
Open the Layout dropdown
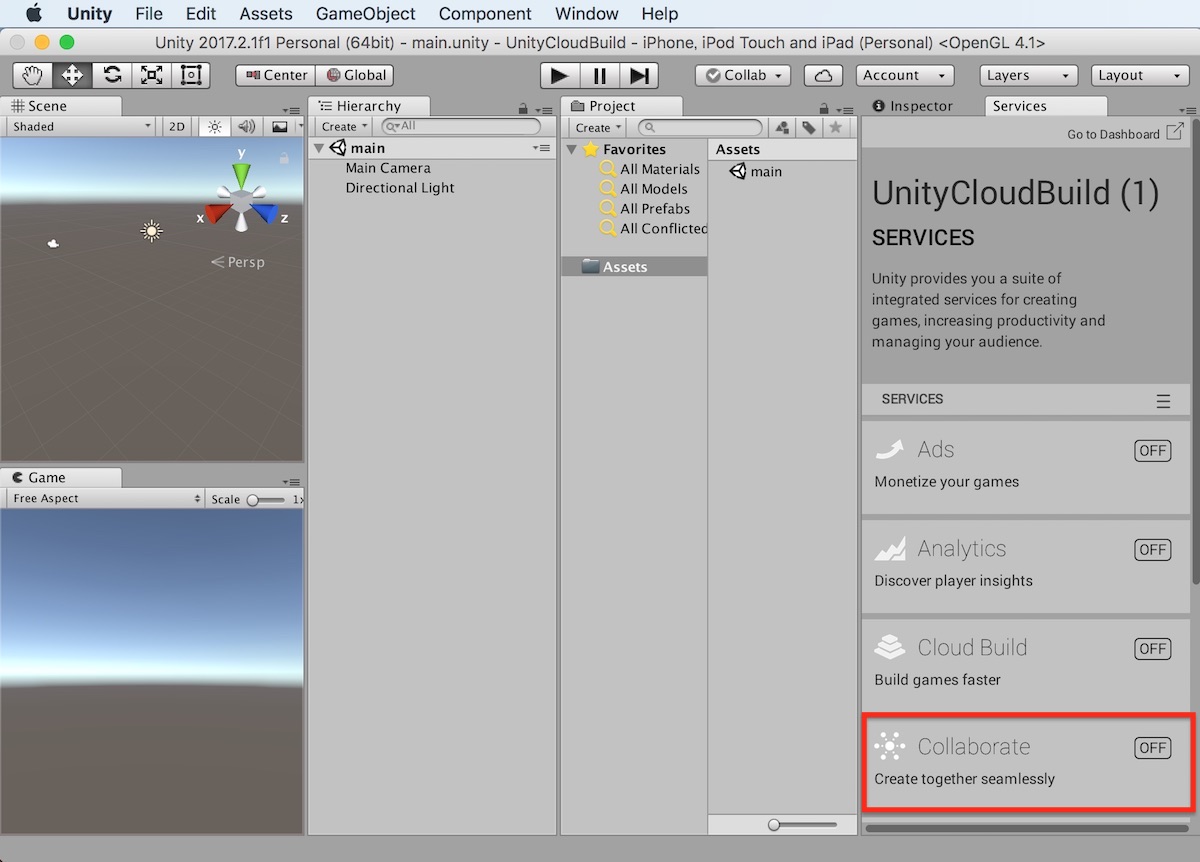click(x=1139, y=75)
